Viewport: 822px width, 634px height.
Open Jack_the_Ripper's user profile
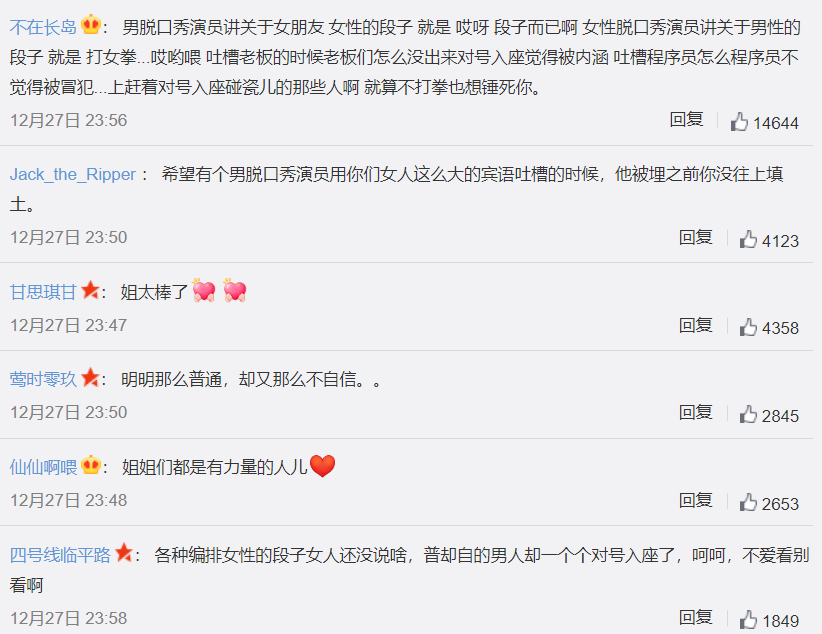coord(73,174)
